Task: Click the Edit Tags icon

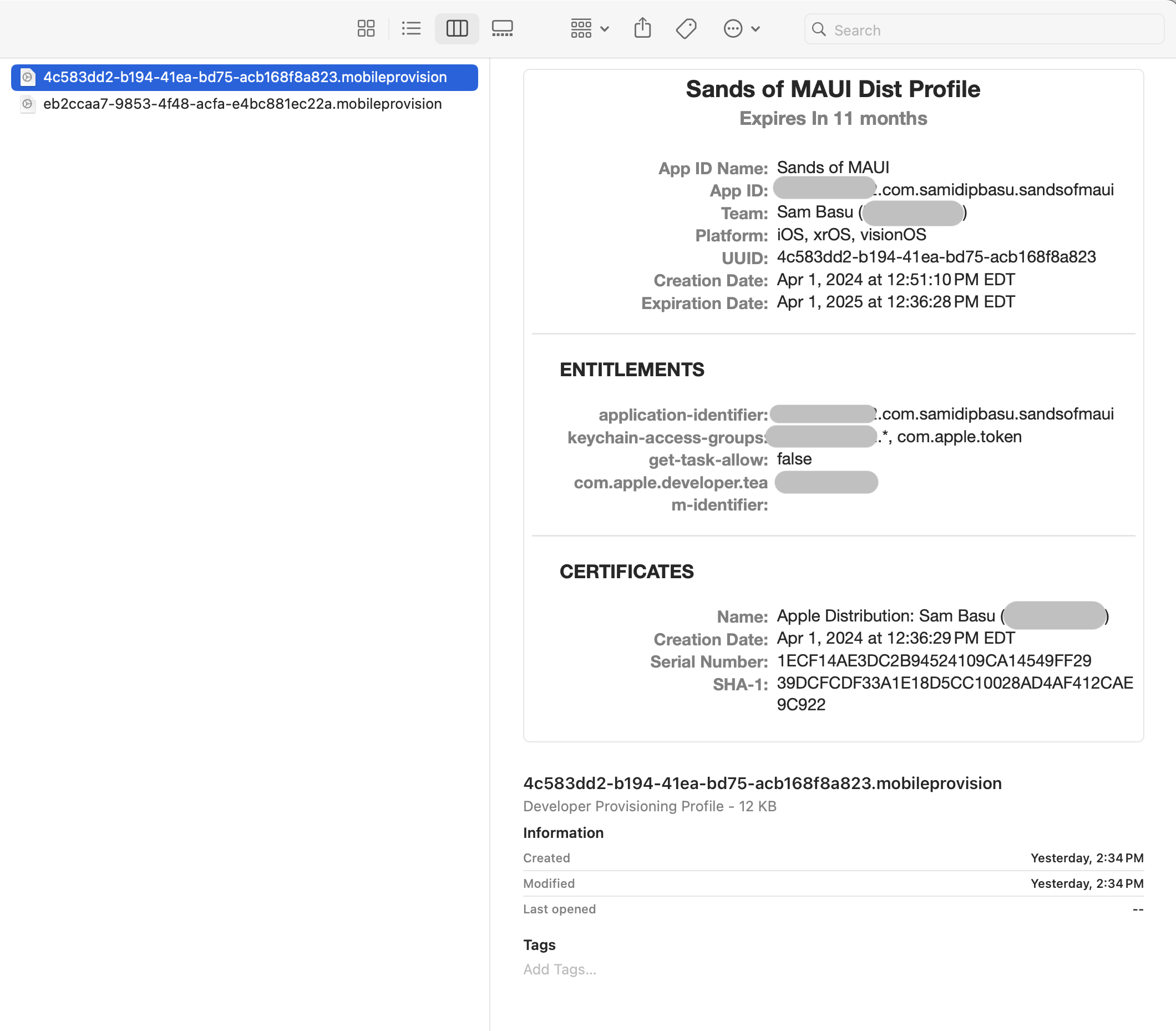Action: (686, 29)
